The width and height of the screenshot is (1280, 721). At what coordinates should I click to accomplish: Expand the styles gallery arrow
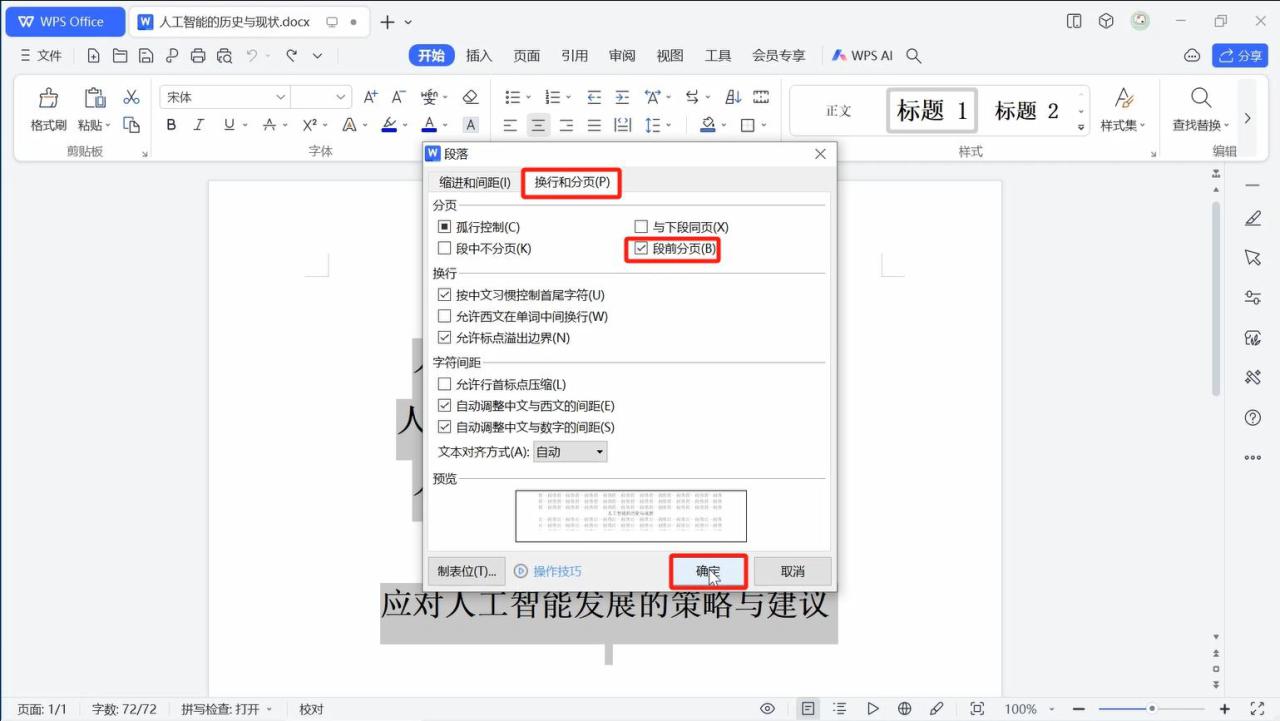pos(1081,127)
